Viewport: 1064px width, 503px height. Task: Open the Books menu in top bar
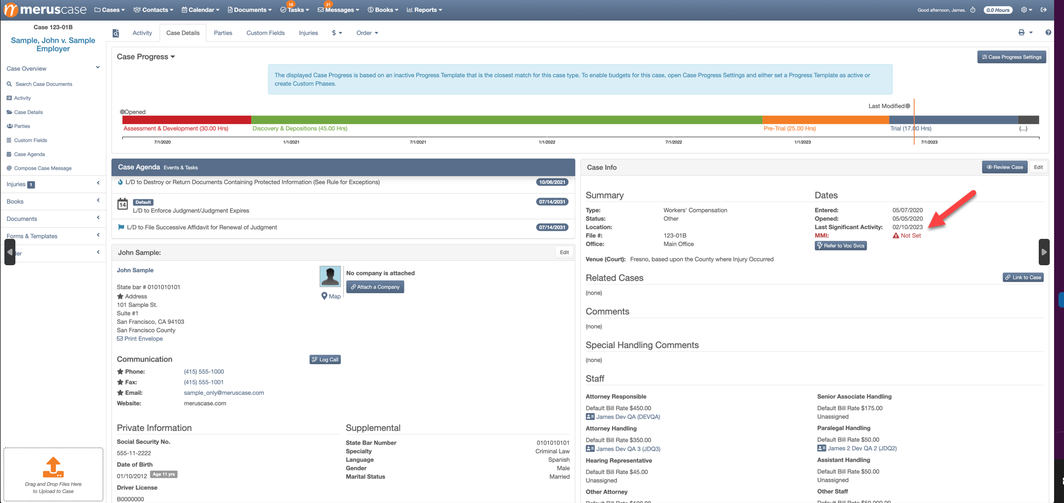(383, 10)
